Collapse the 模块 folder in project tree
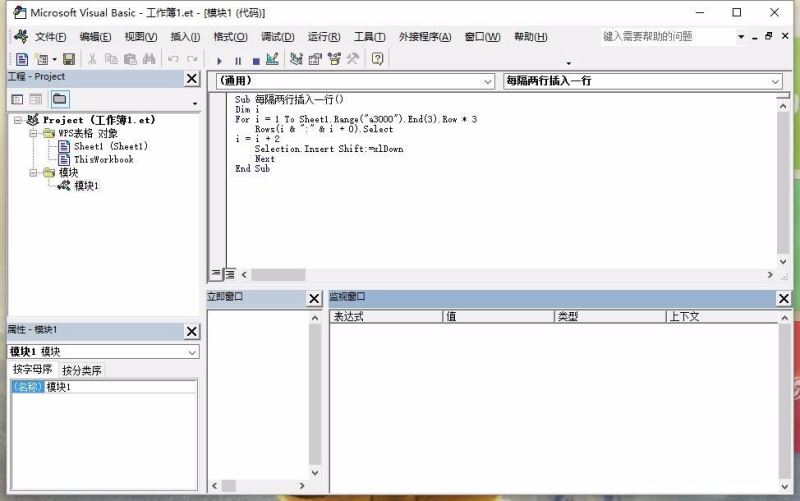Image resolution: width=800 pixels, height=501 pixels. coord(34,172)
